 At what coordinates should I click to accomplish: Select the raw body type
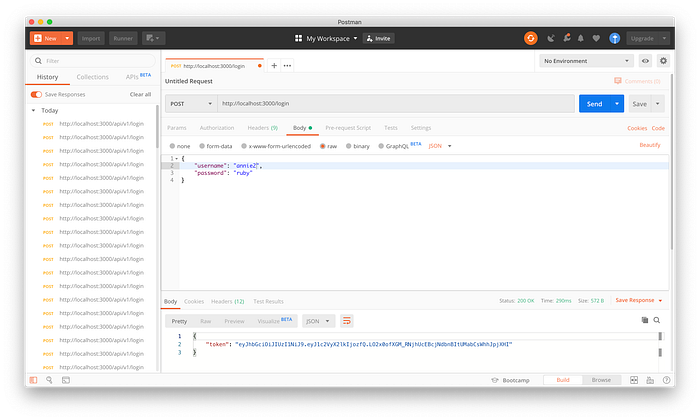[x=322, y=146]
